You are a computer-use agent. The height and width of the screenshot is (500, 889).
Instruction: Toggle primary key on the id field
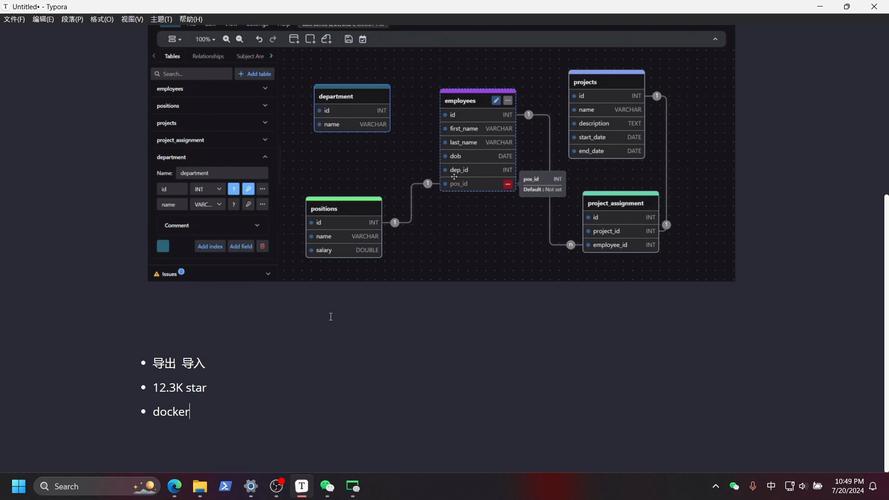pos(248,189)
